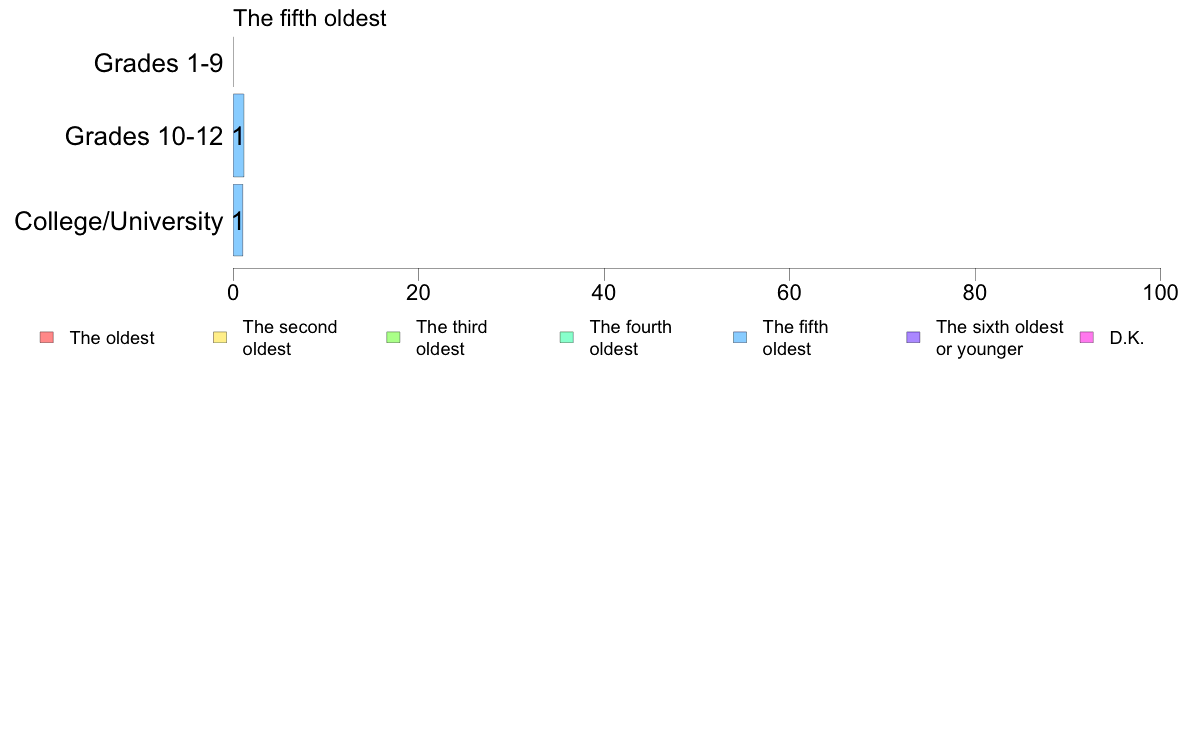Click the 'Grades 10-12' axis label
Screen dimensions: 1188x736
[144, 136]
